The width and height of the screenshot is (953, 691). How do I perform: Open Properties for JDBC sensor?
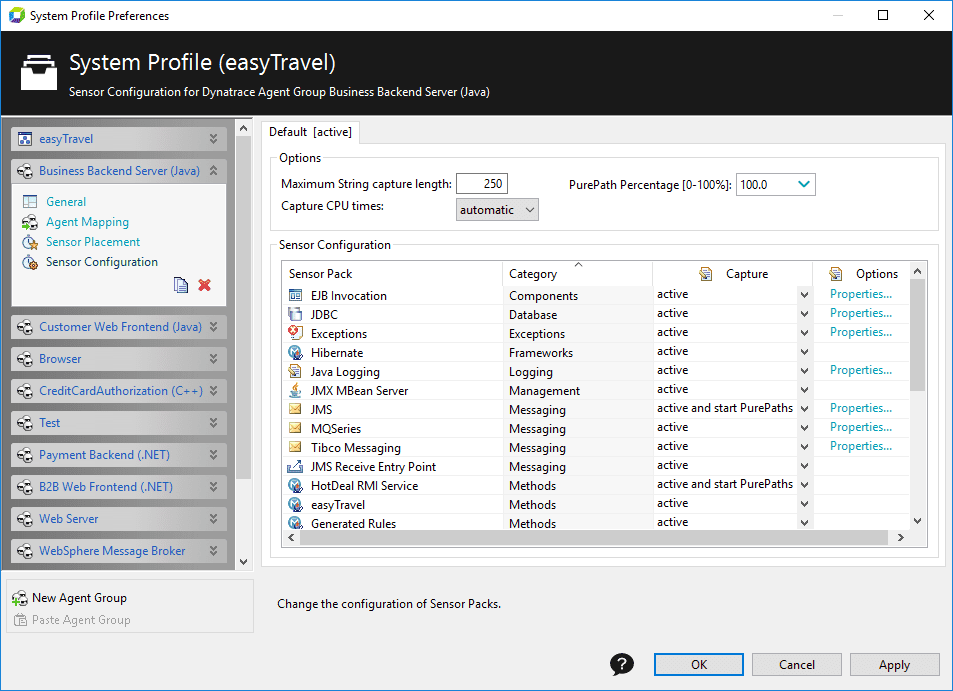[861, 313]
